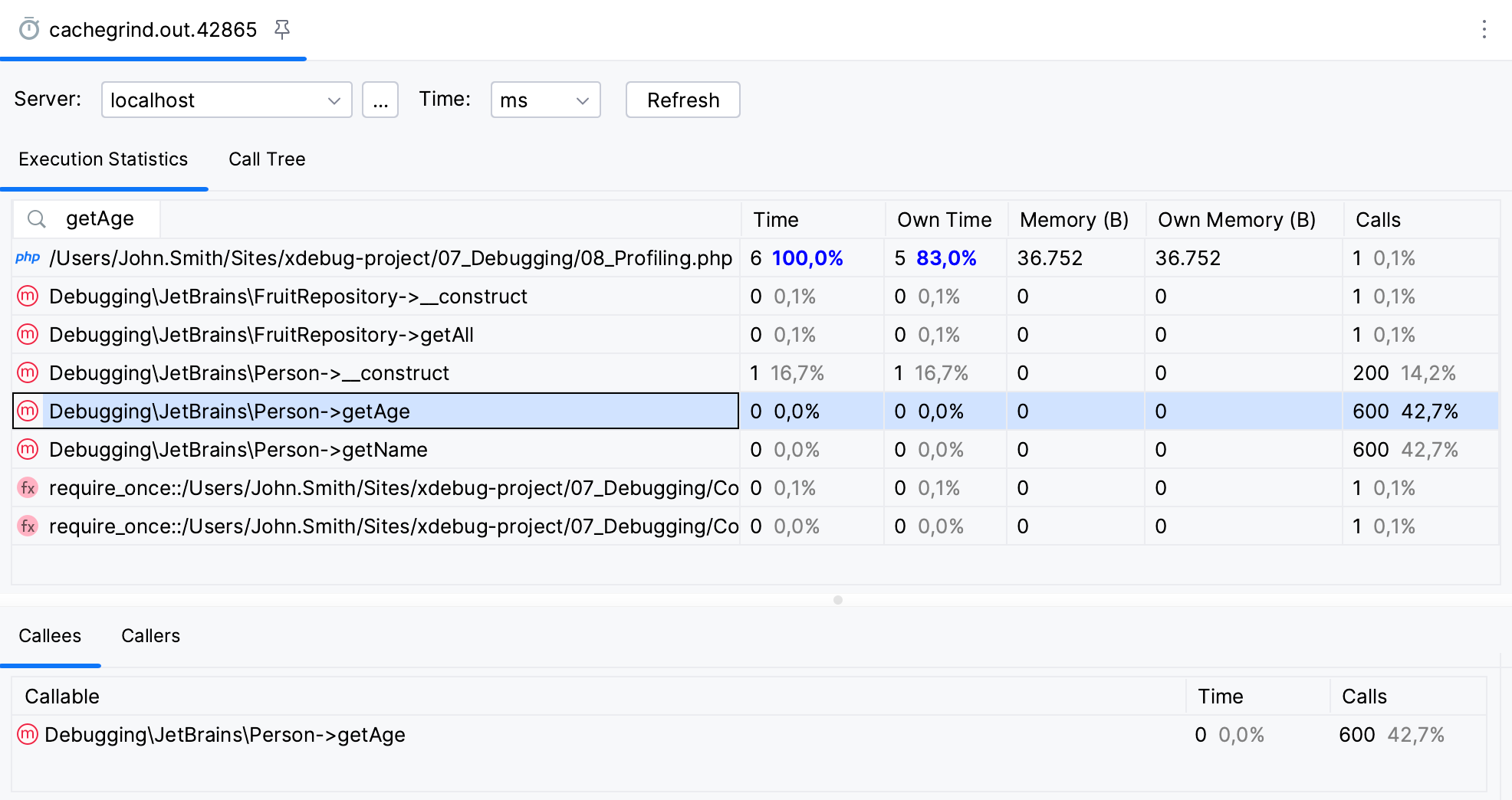Click the php file icon next to 08_Profiling.php

(28, 257)
